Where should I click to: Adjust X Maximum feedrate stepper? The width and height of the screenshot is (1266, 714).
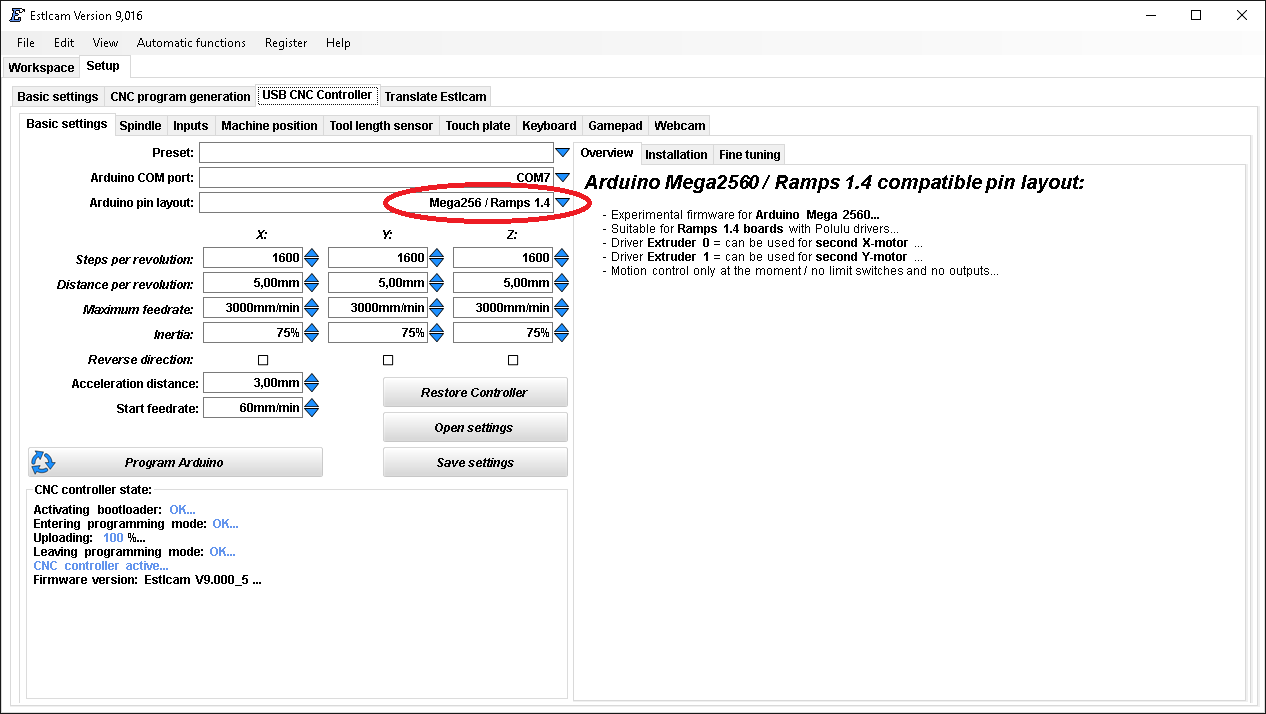311,308
